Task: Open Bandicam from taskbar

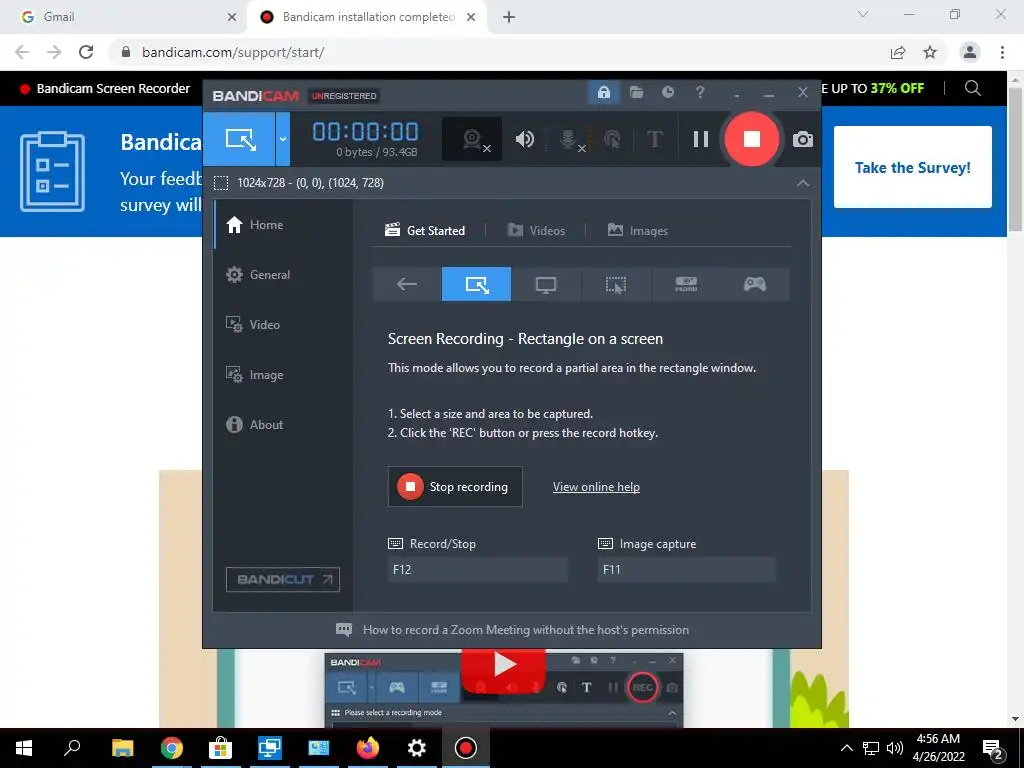Action: click(466, 748)
